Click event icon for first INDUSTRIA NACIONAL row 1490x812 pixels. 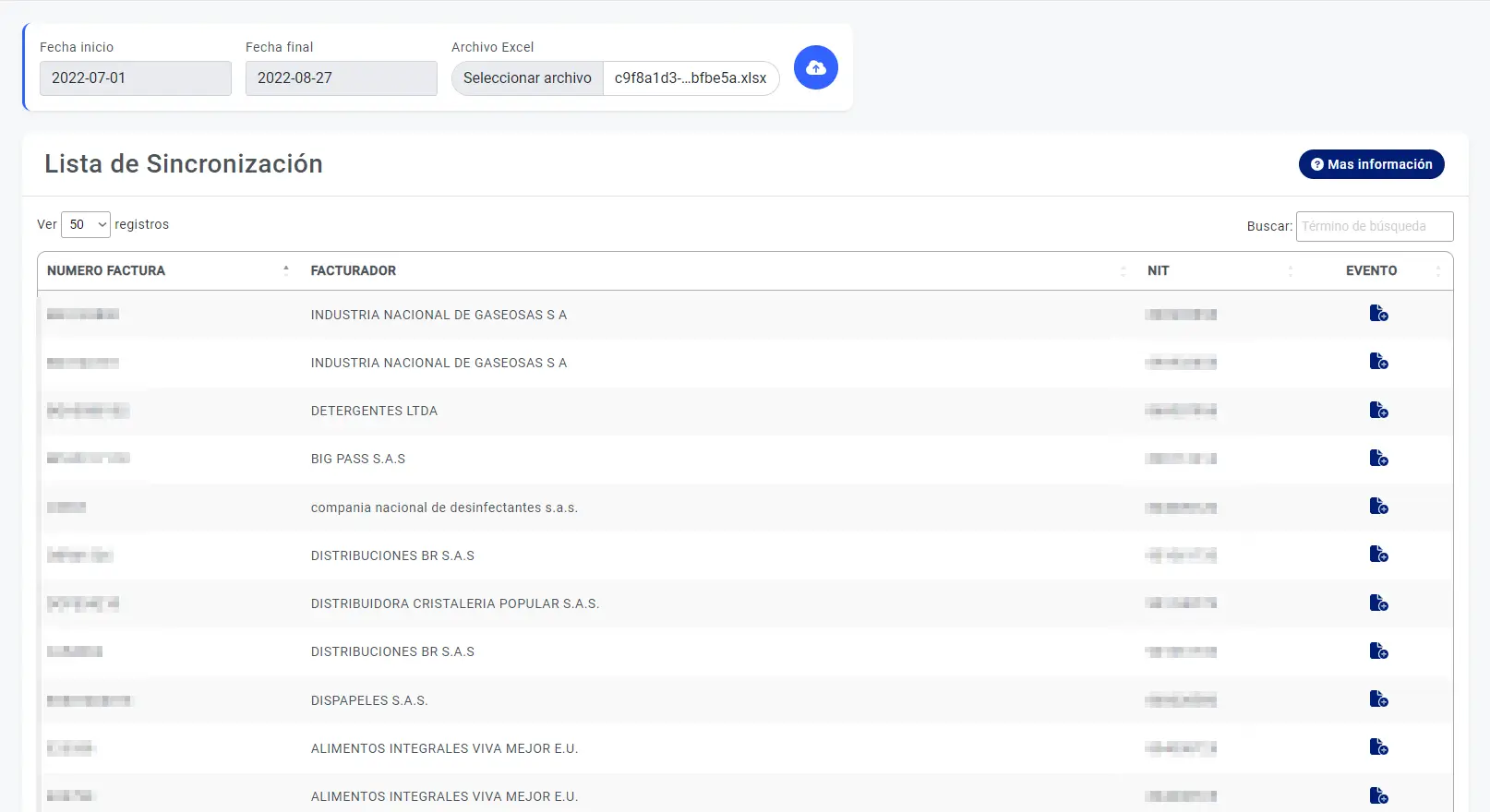[1378, 314]
